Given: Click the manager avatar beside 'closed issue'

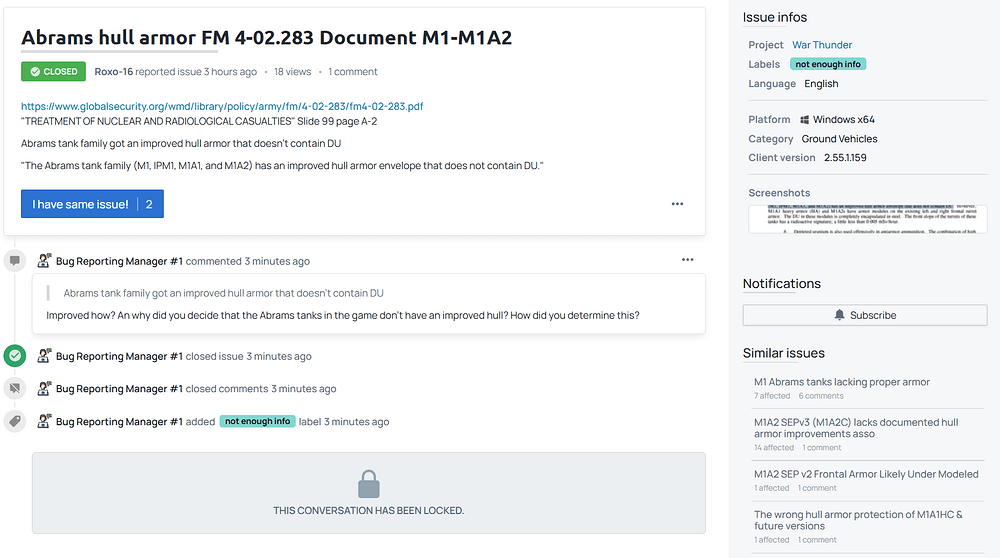Looking at the screenshot, I should pos(43,356).
